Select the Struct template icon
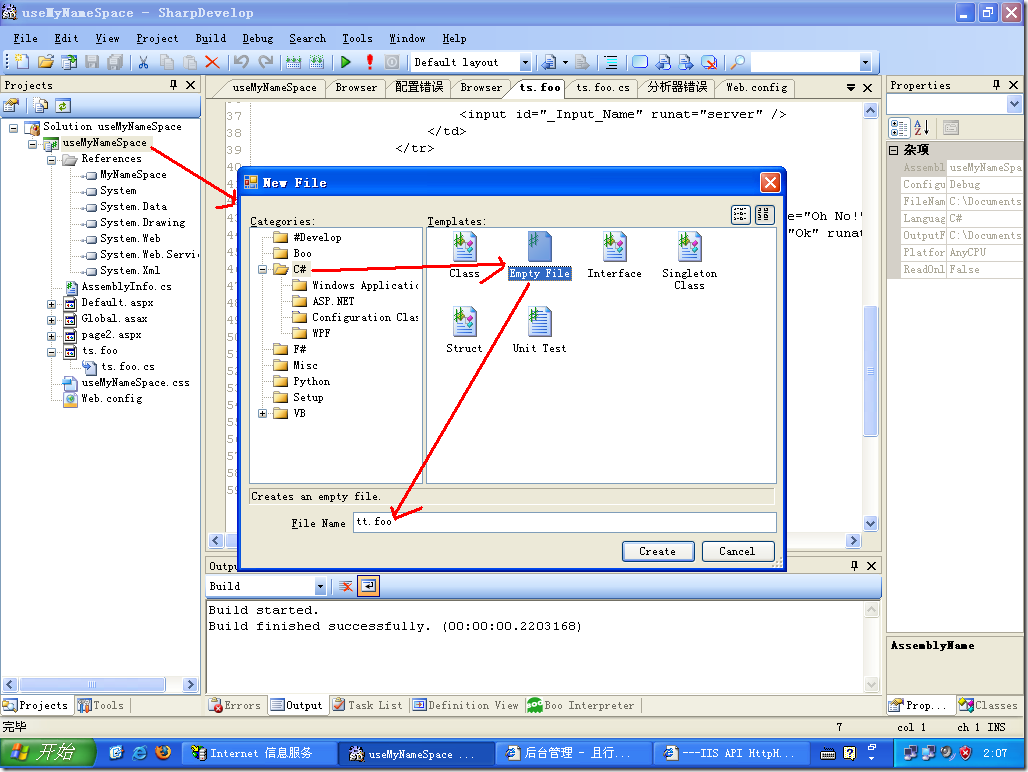Image resolution: width=1028 pixels, height=772 pixels. tap(464, 322)
